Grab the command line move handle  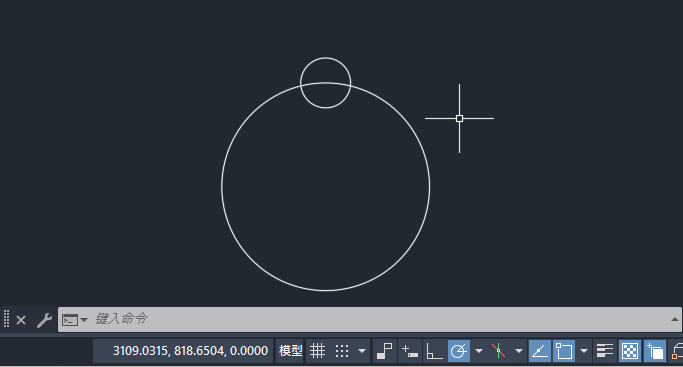tap(7, 319)
